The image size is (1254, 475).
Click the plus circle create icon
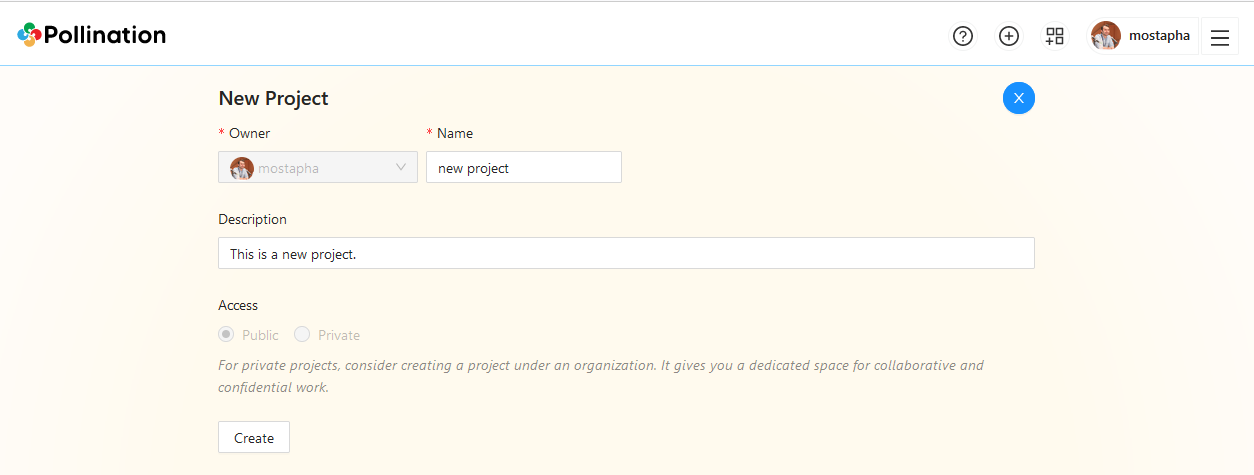point(1009,37)
